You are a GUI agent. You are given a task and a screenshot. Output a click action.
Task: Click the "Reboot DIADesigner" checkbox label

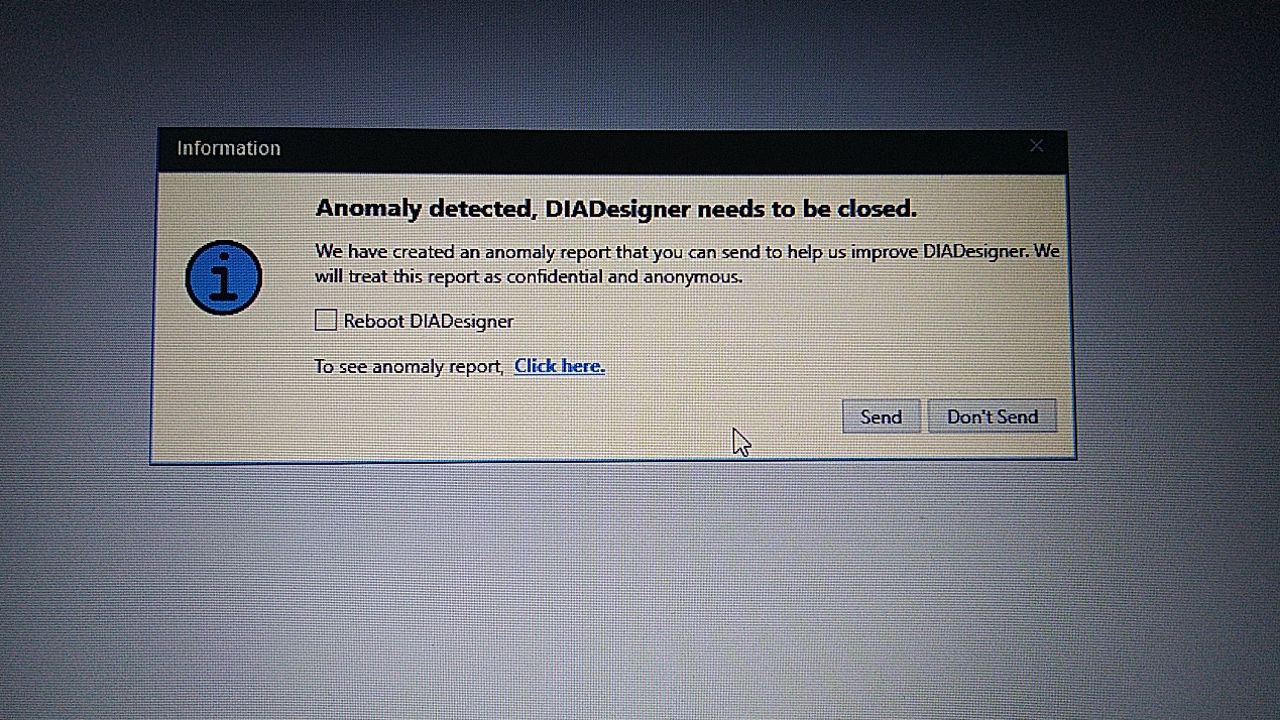click(428, 321)
